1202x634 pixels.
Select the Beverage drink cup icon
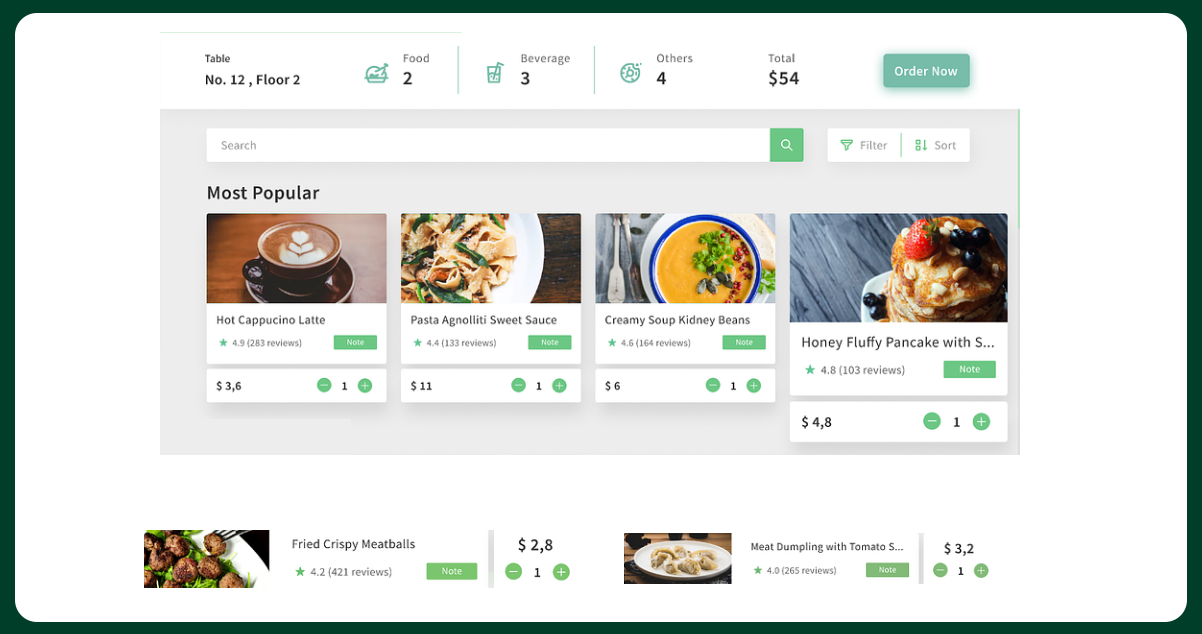494,72
